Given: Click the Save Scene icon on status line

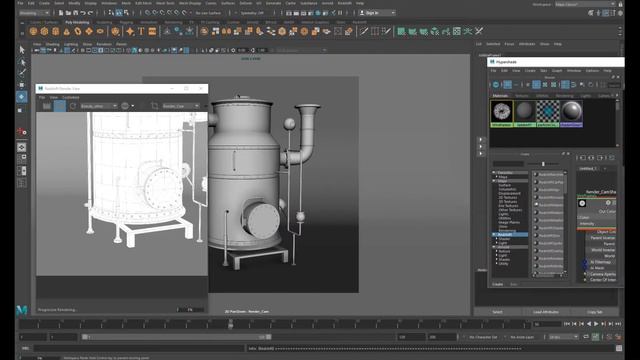Looking at the screenshot, I should [x=75, y=13].
